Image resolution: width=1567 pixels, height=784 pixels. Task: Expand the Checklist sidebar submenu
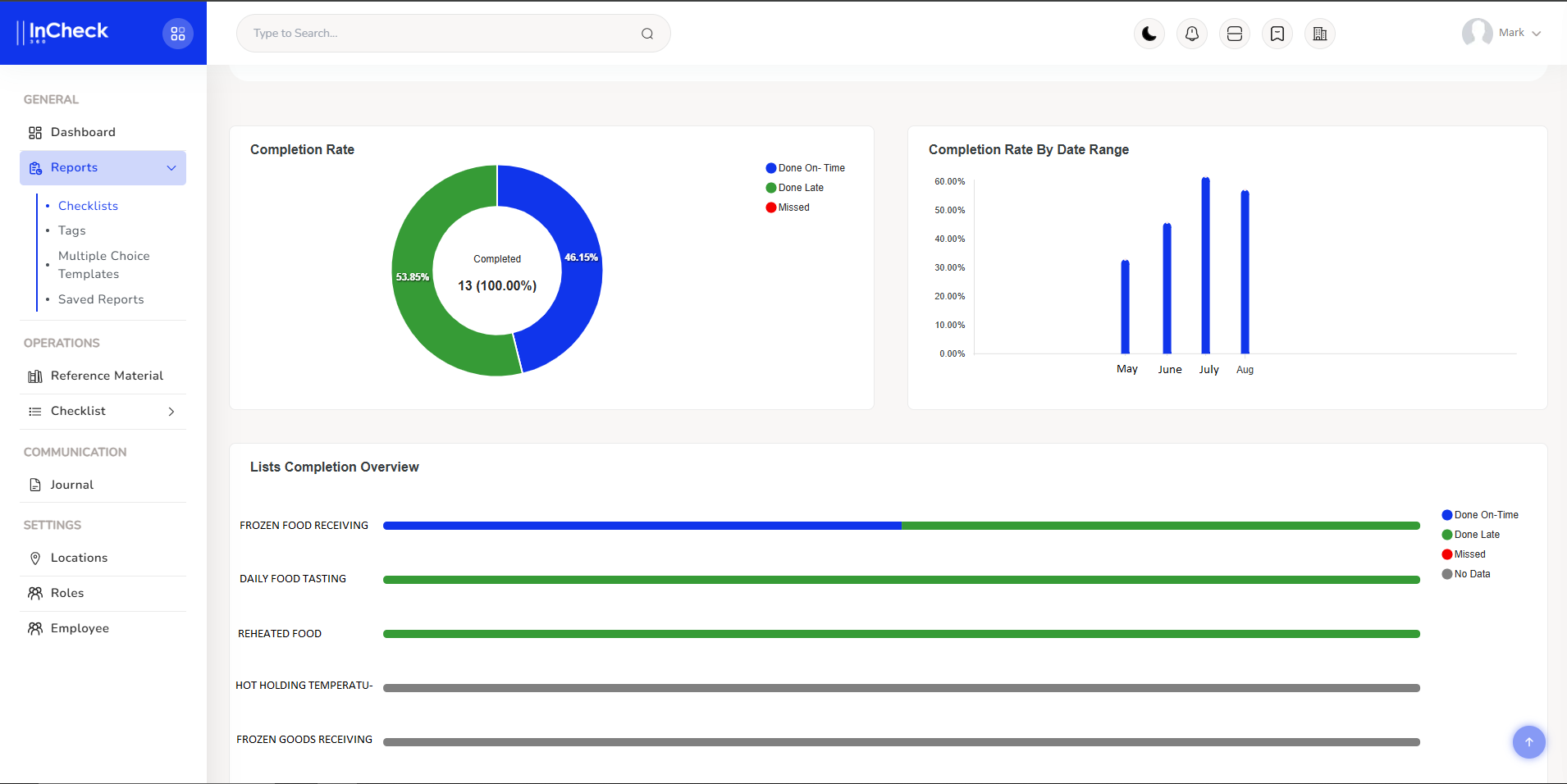pos(171,412)
